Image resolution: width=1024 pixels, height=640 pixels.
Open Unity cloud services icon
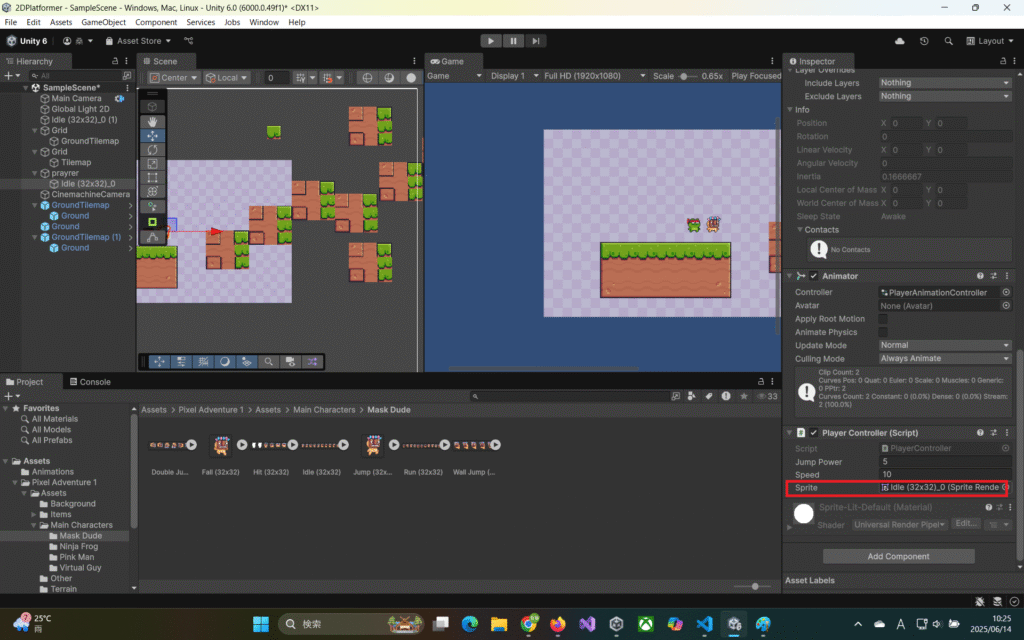tap(899, 40)
